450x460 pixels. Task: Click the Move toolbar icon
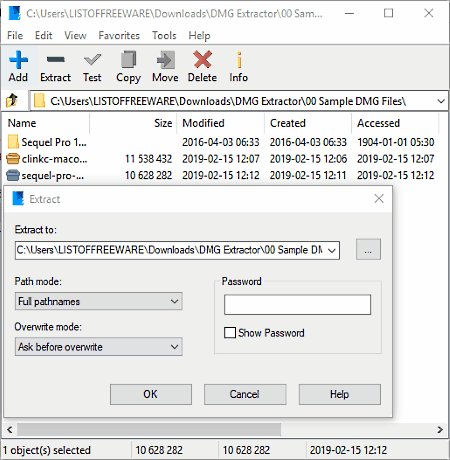point(165,60)
